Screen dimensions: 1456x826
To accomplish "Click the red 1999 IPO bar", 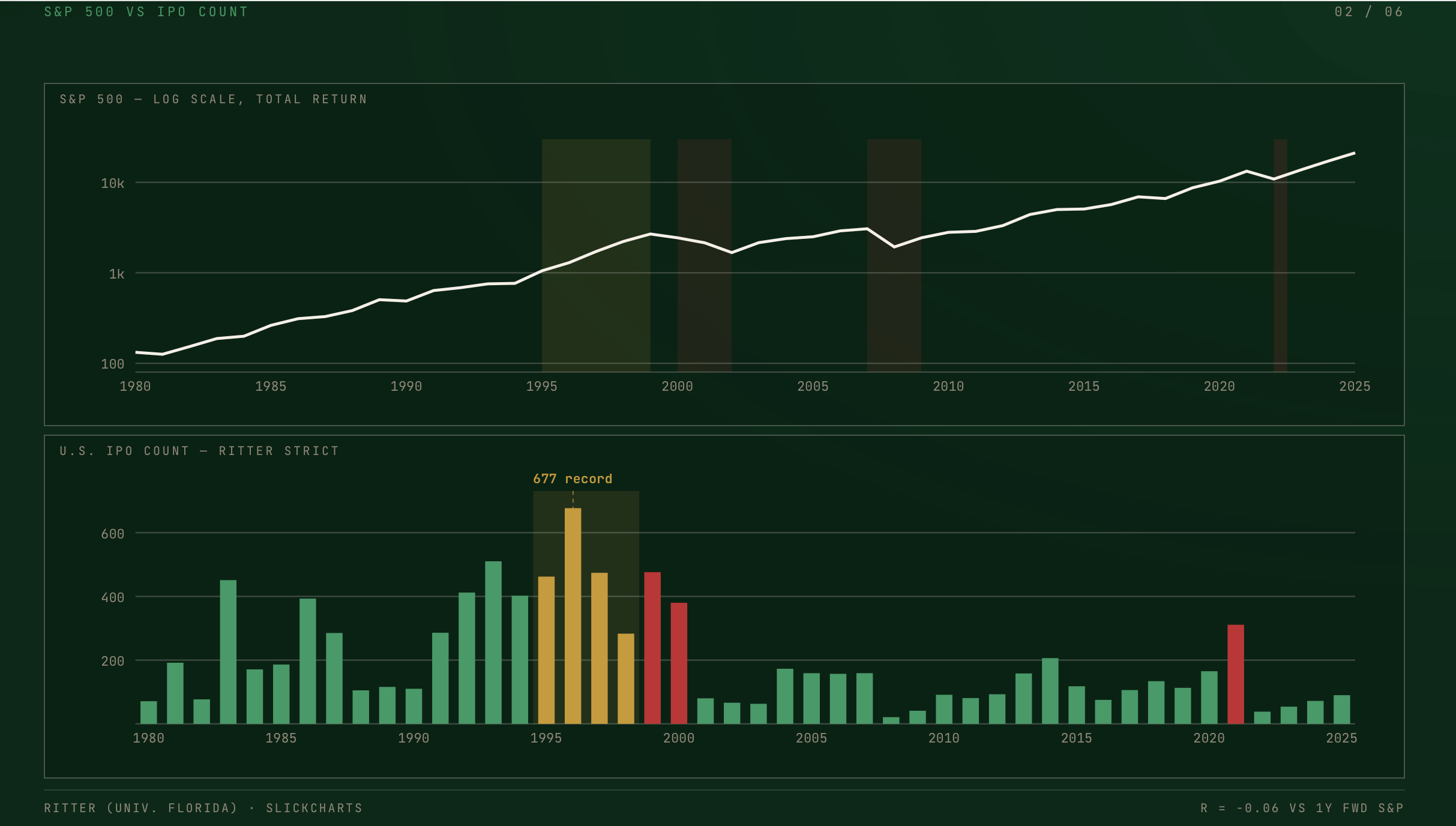I will tap(652, 648).
